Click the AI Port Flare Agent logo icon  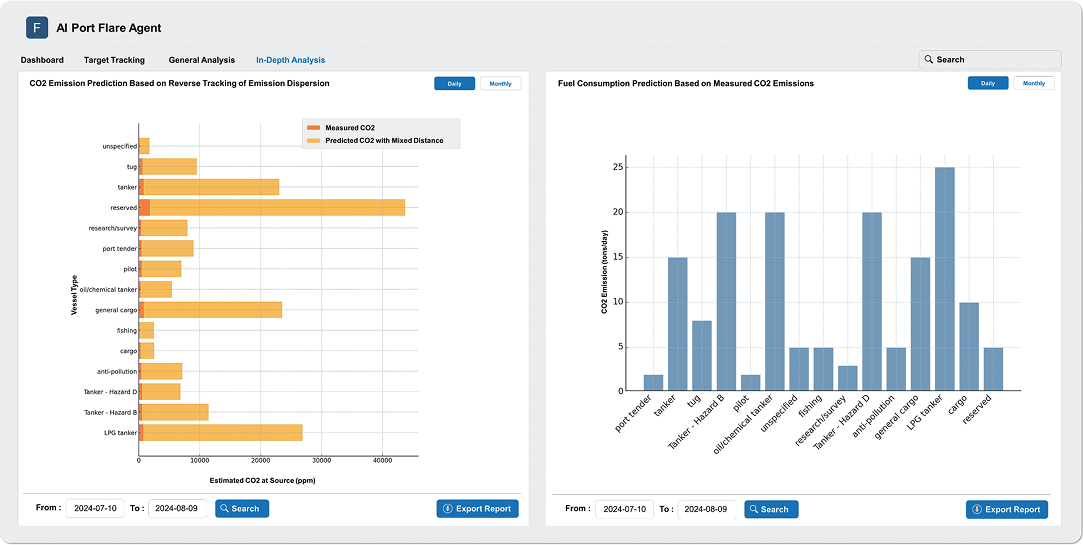pyautogui.click(x=37, y=28)
